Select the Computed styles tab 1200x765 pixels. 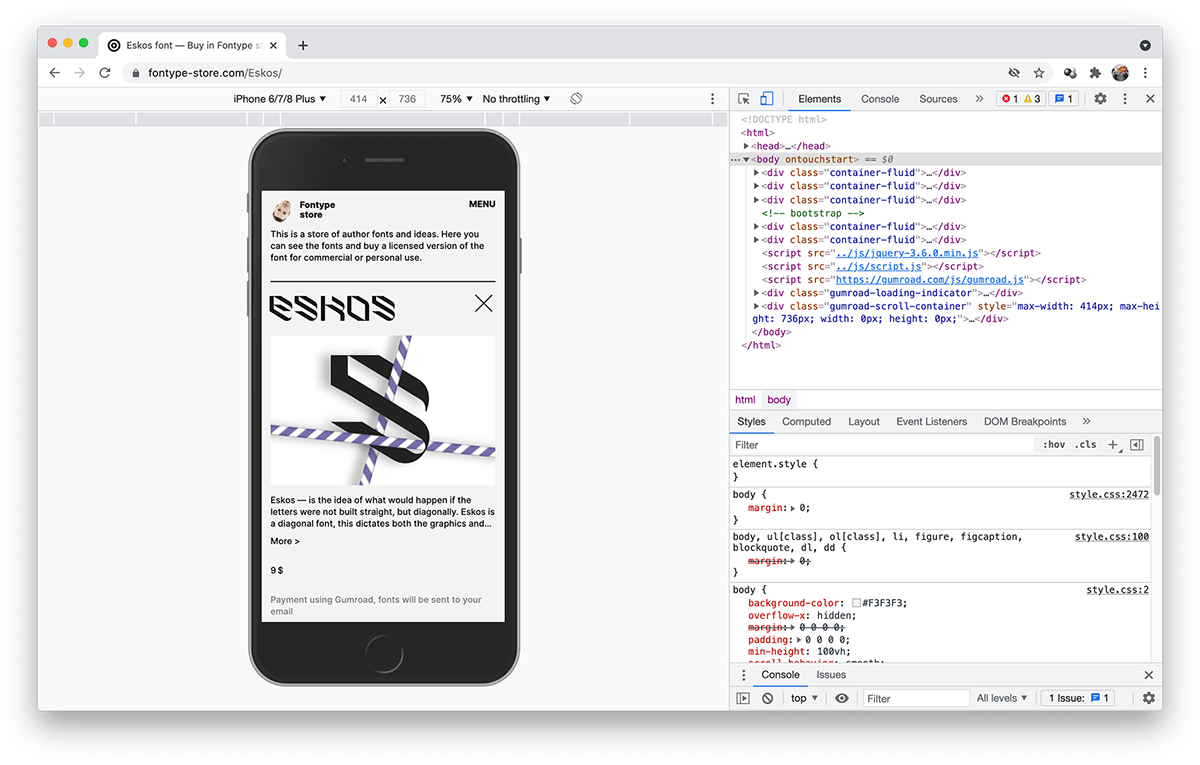point(806,422)
